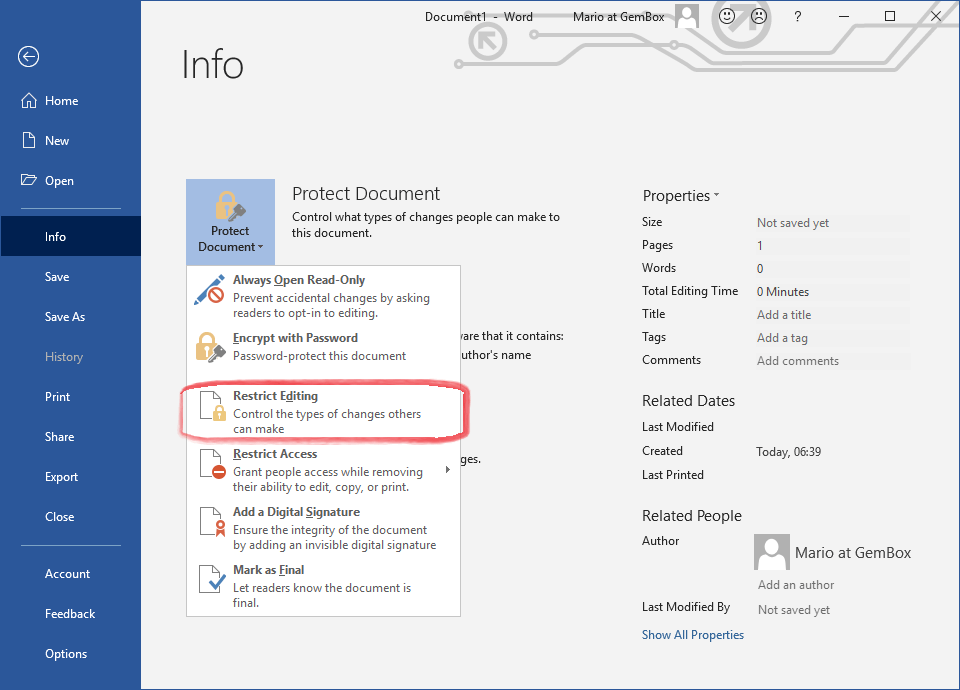Open Options from the sidebar
The image size is (960, 690).
pos(66,654)
